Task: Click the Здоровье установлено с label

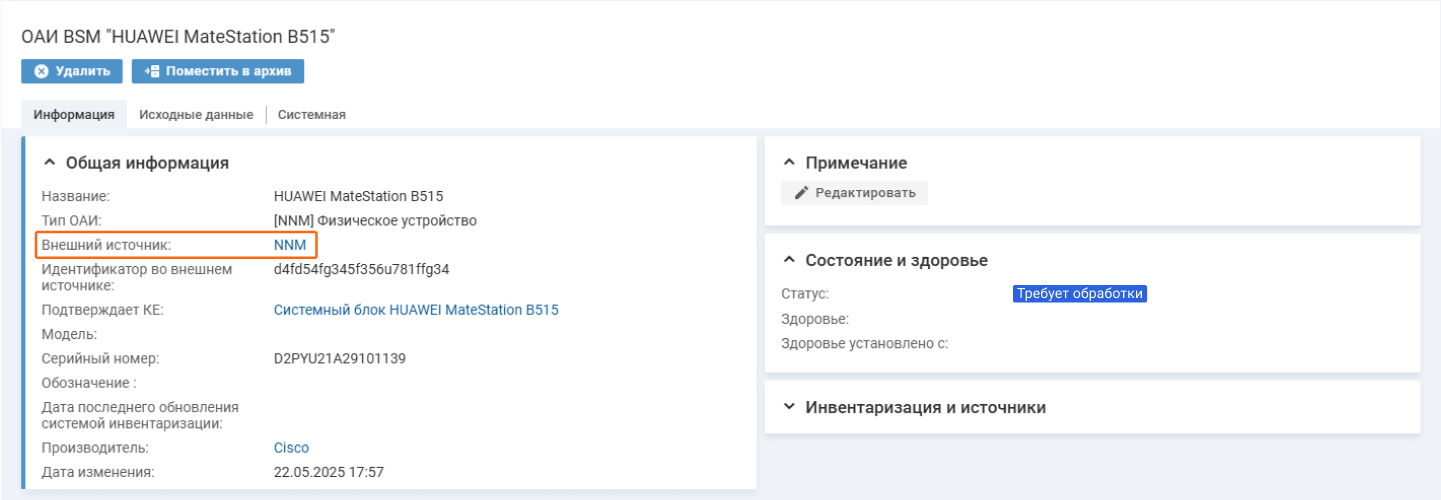Action: click(864, 343)
